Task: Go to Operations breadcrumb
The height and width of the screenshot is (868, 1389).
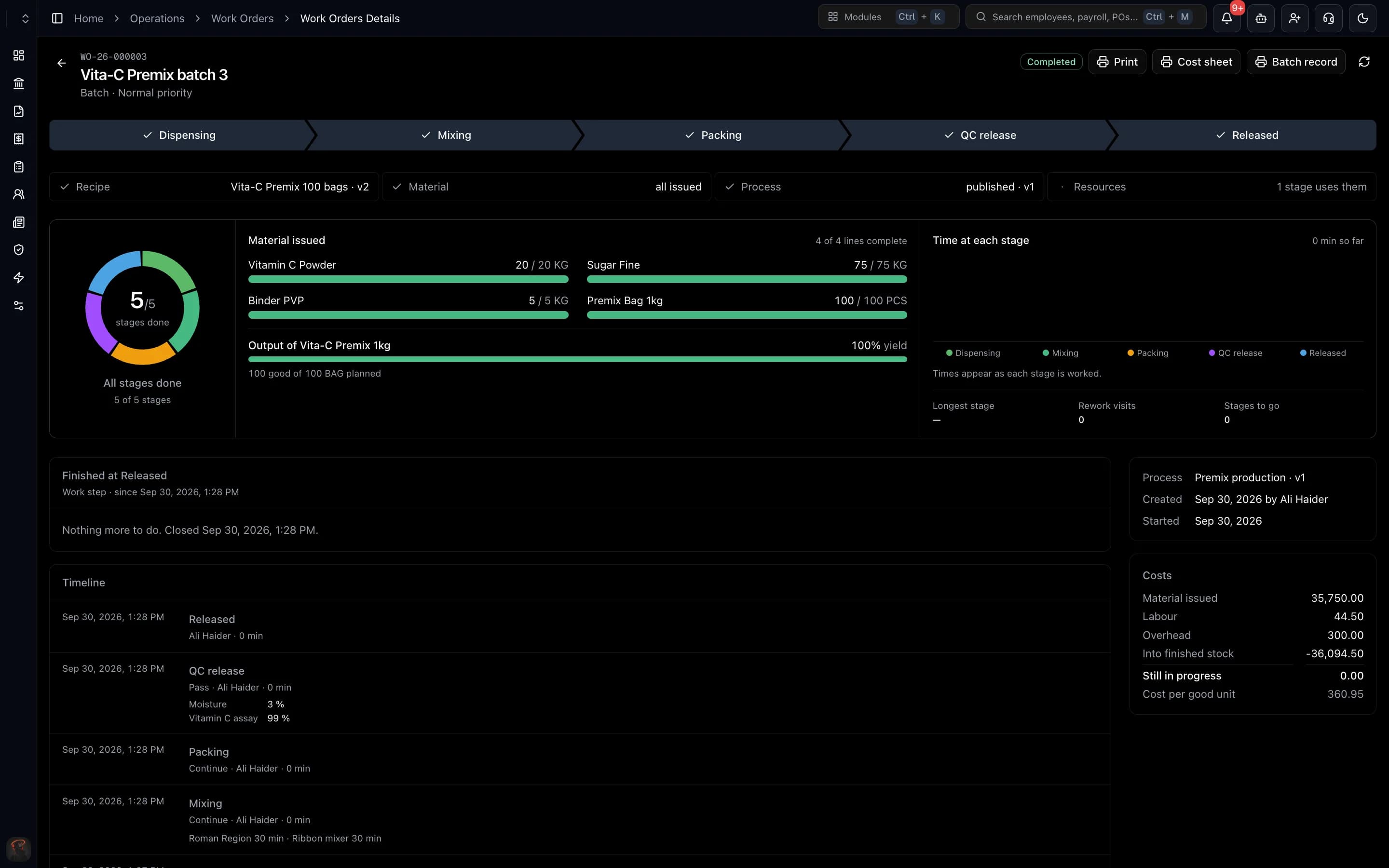Action: (157, 18)
